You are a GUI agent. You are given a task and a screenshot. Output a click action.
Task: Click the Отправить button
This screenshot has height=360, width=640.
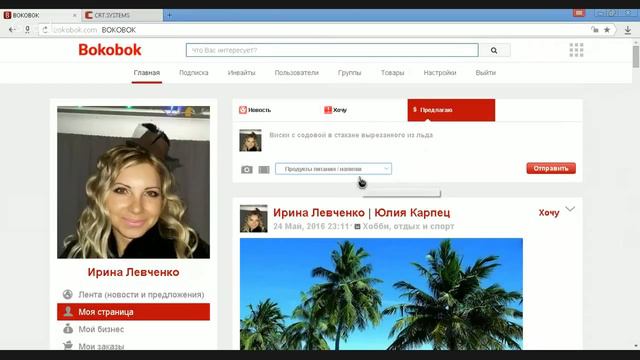pos(551,168)
